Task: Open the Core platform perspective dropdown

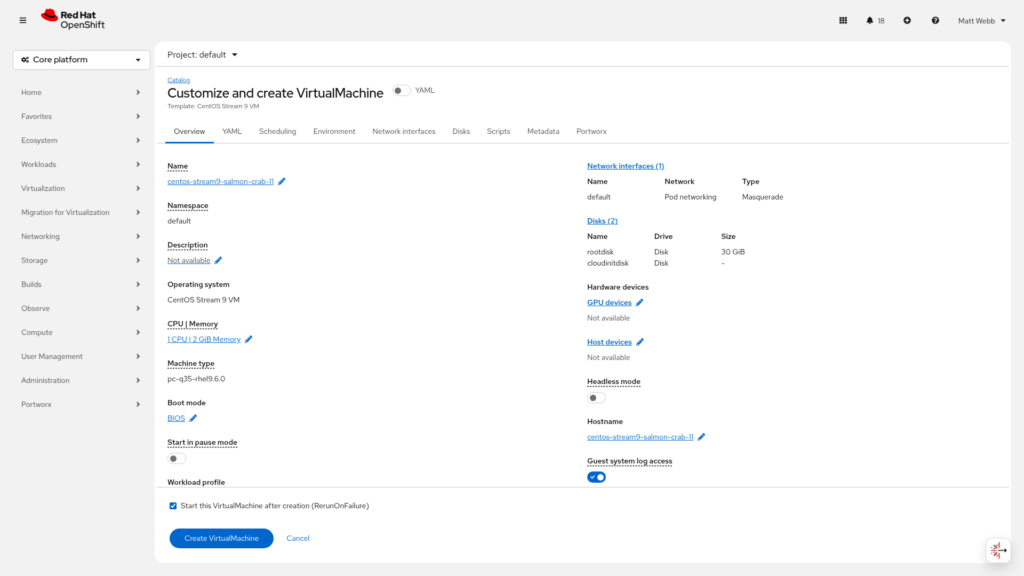Action: click(x=82, y=60)
